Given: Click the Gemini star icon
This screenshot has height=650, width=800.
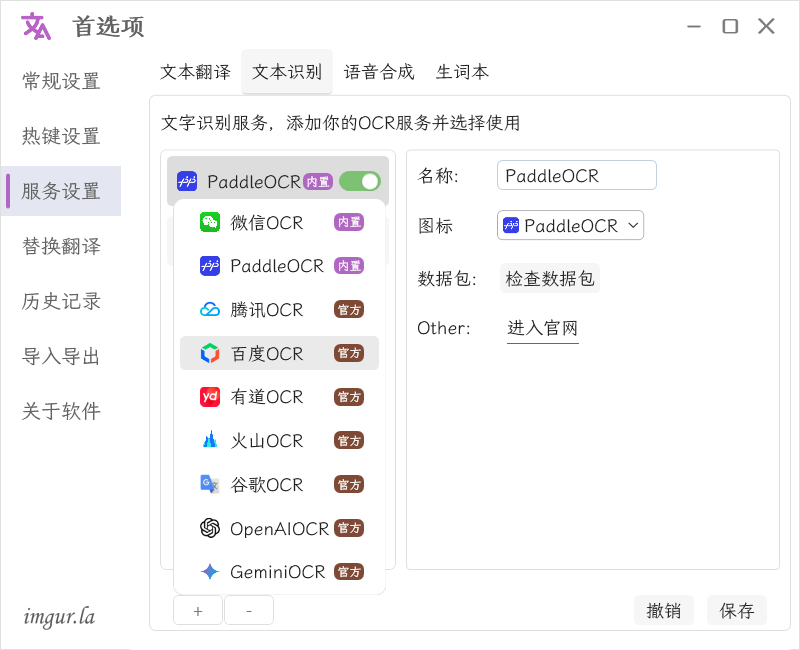Looking at the screenshot, I should tap(210, 571).
